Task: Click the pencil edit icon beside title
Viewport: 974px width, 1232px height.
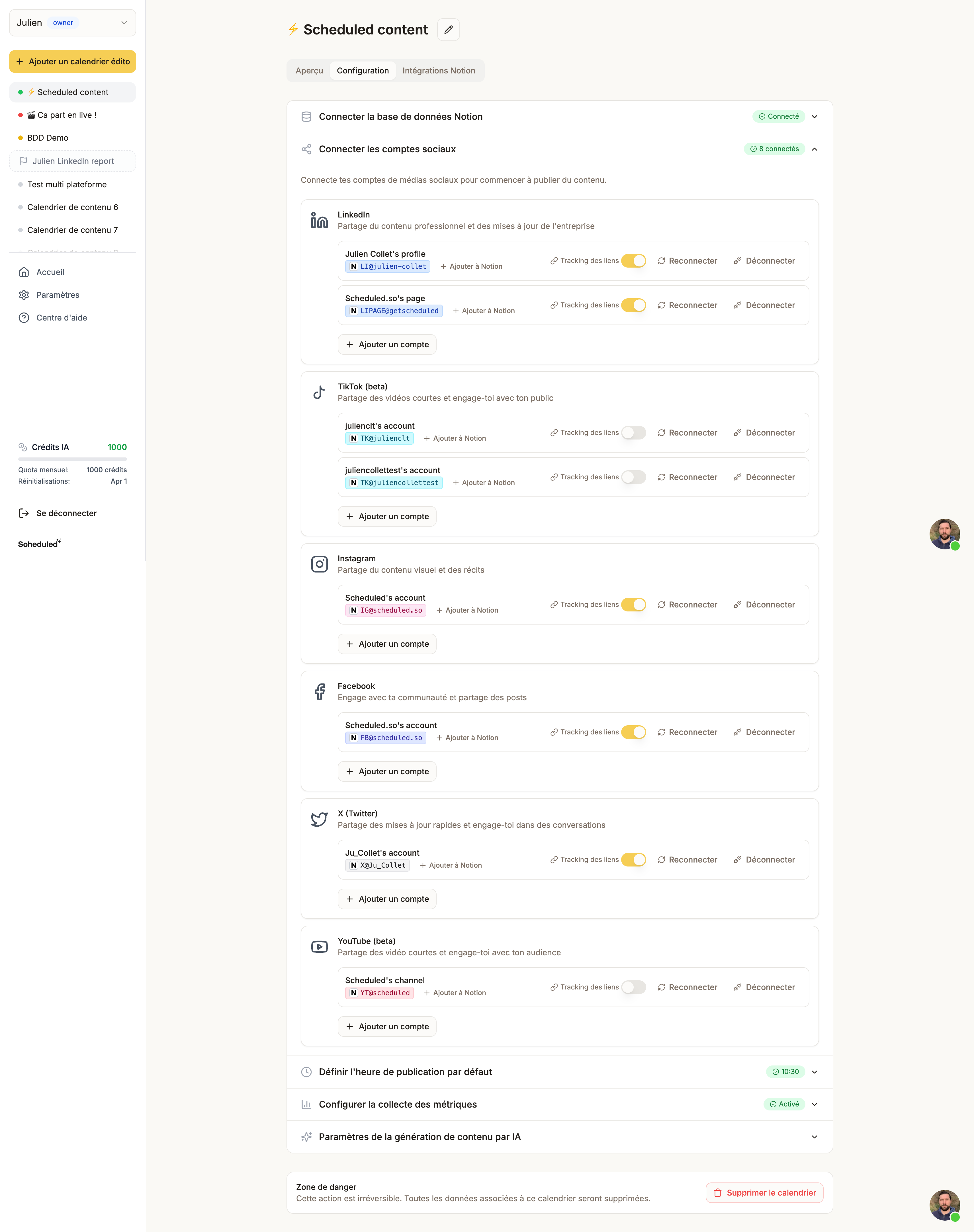Action: click(448, 30)
